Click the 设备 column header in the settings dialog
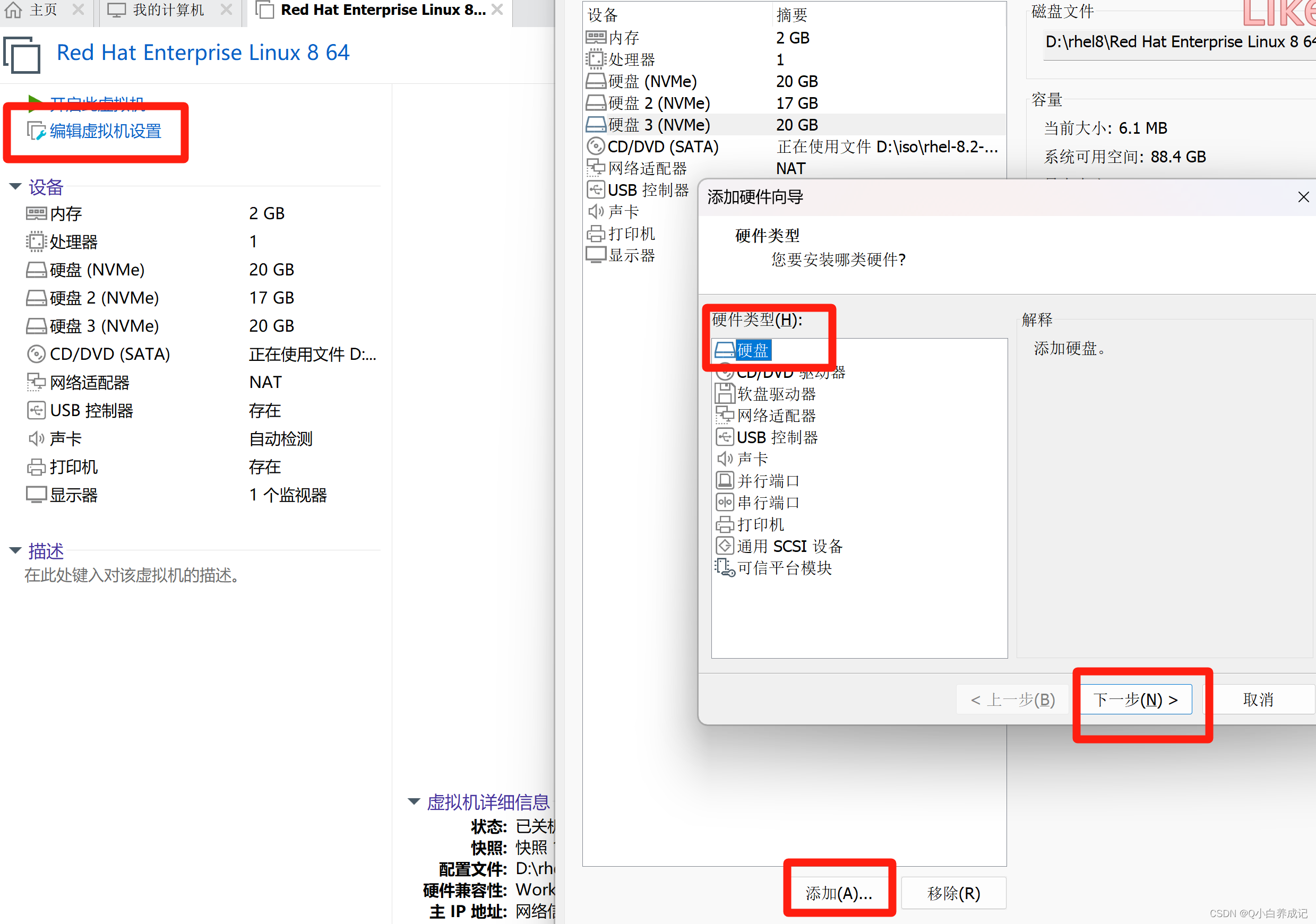1316x924 pixels. pyautogui.click(x=677, y=15)
